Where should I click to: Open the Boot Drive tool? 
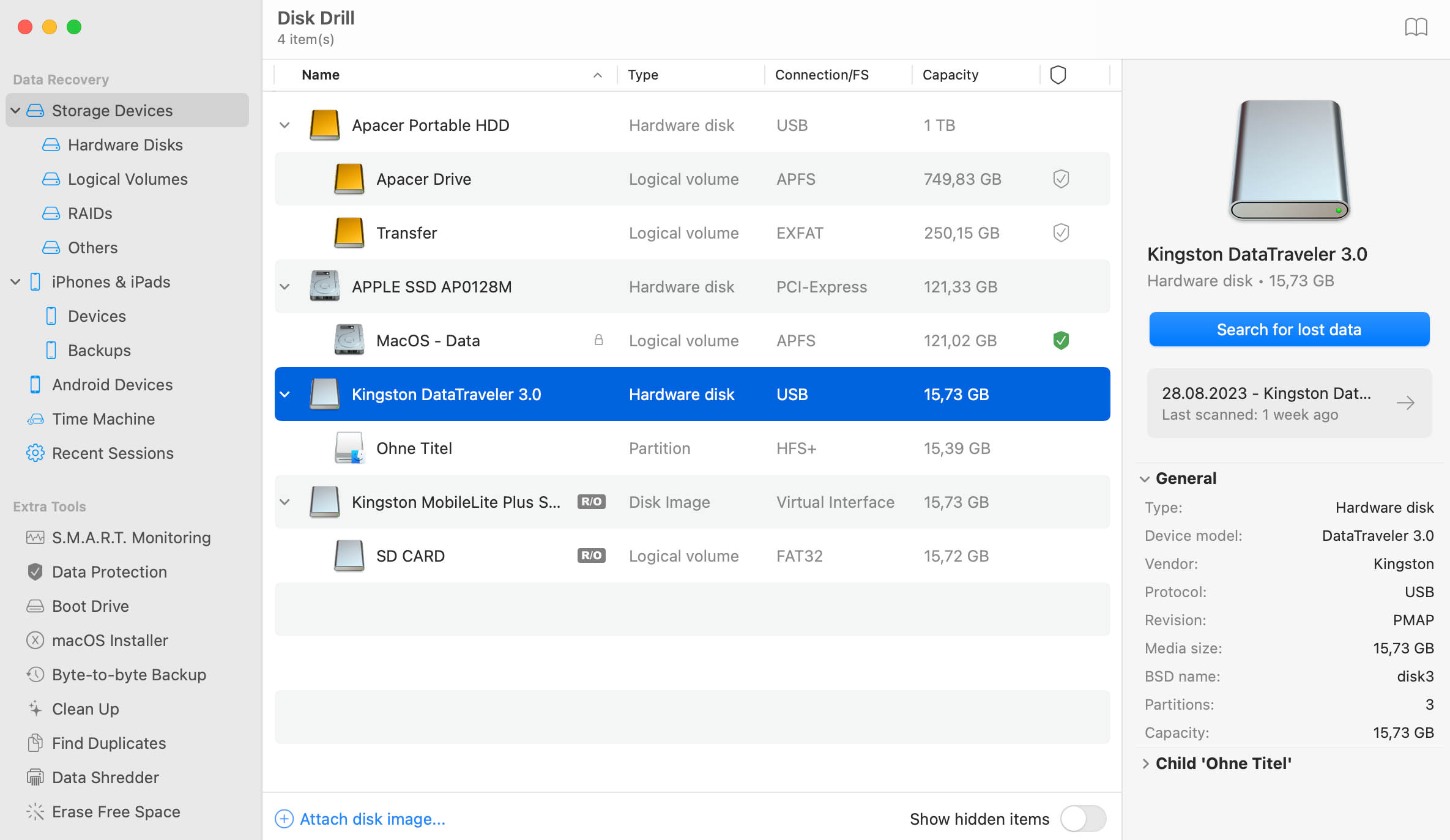point(89,605)
